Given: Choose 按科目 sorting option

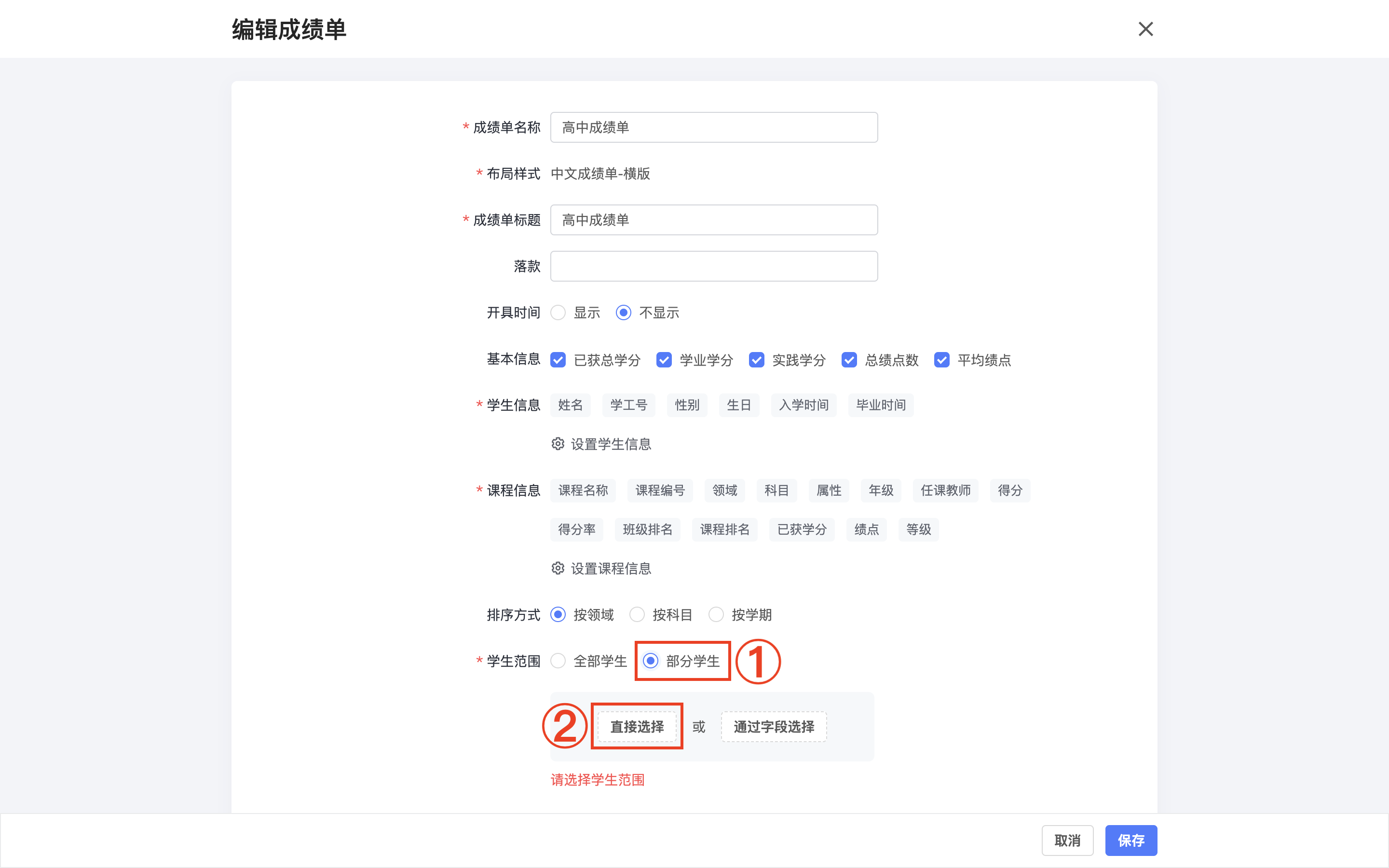Looking at the screenshot, I should point(637,615).
